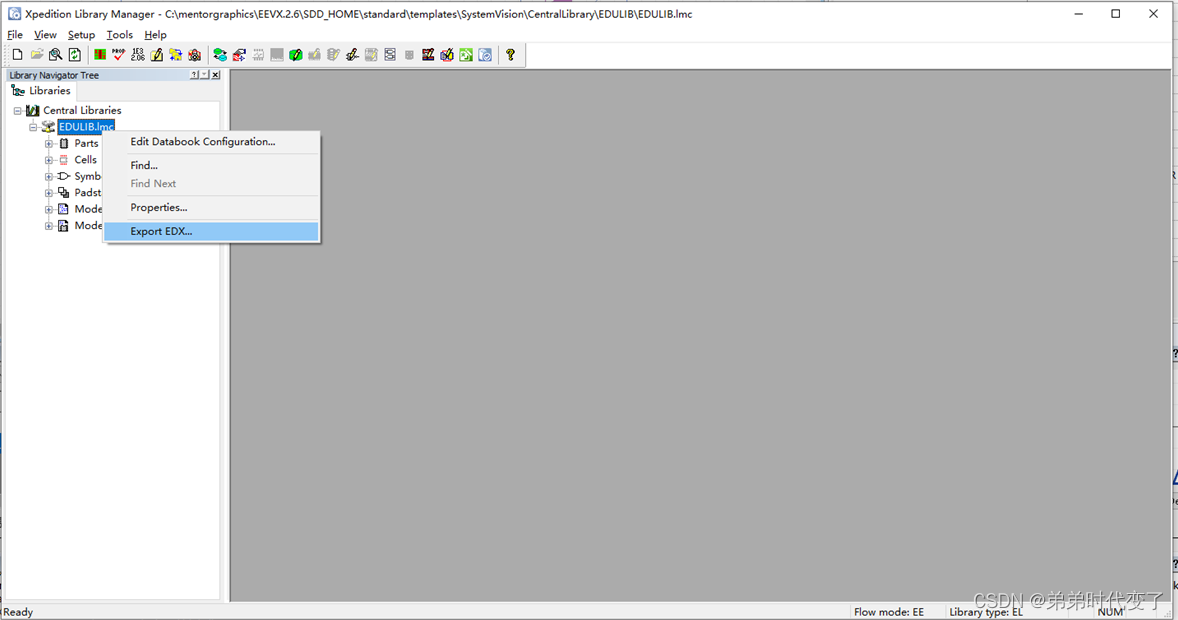Select EDULIB.lmc in the library tree
Image resolution: width=1178 pixels, height=620 pixels.
86,126
